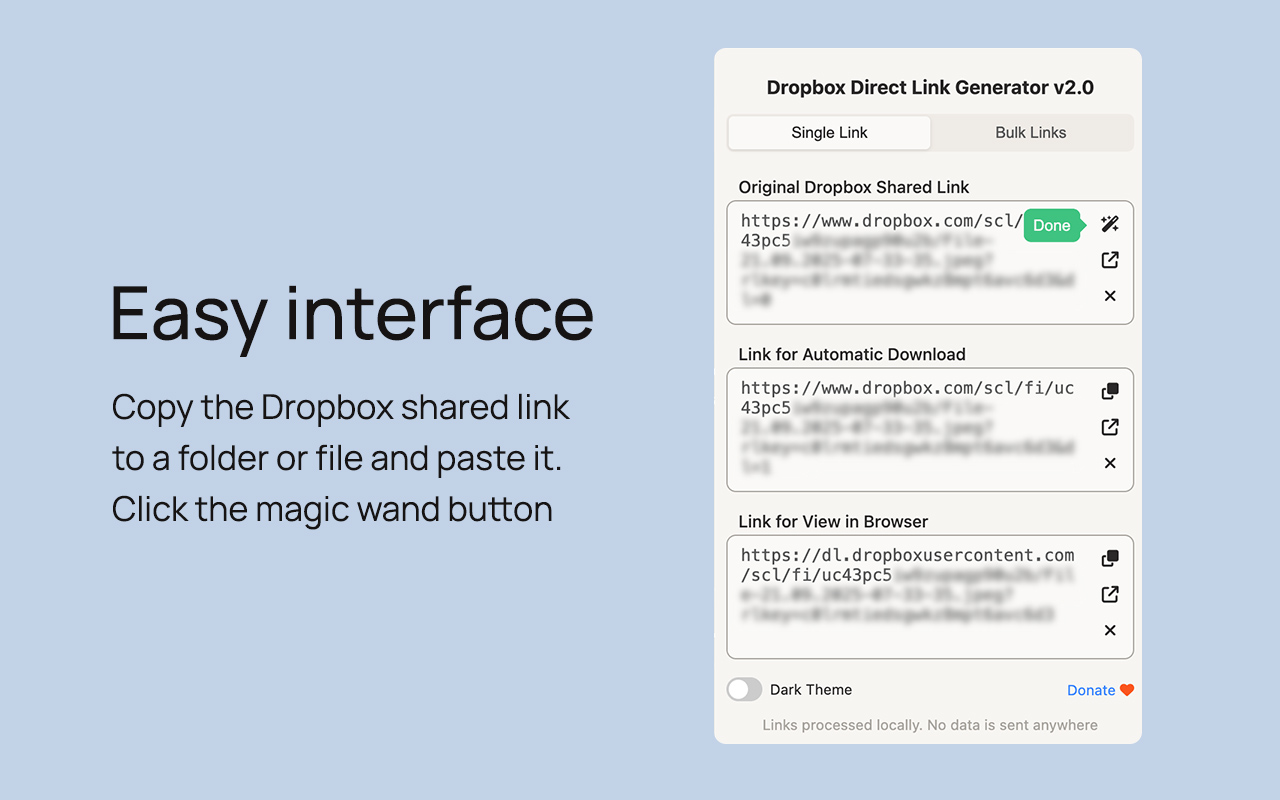1280x800 pixels.
Task: Click the Dropbox Direct Link Generator v2.0 title
Action: pyautogui.click(x=930, y=87)
